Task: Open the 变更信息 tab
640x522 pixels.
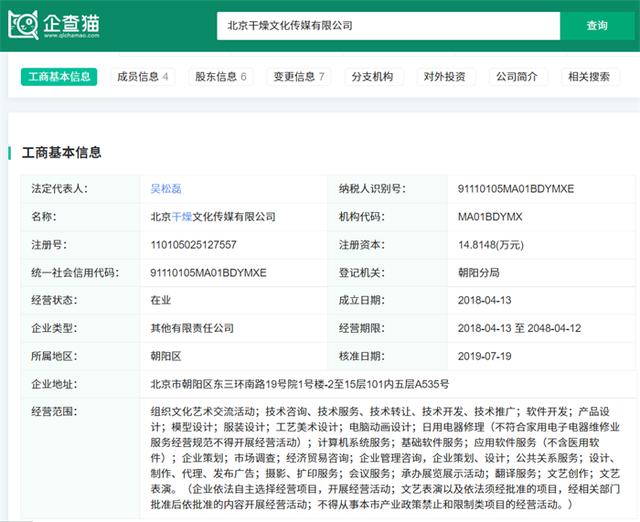Action: (299, 77)
